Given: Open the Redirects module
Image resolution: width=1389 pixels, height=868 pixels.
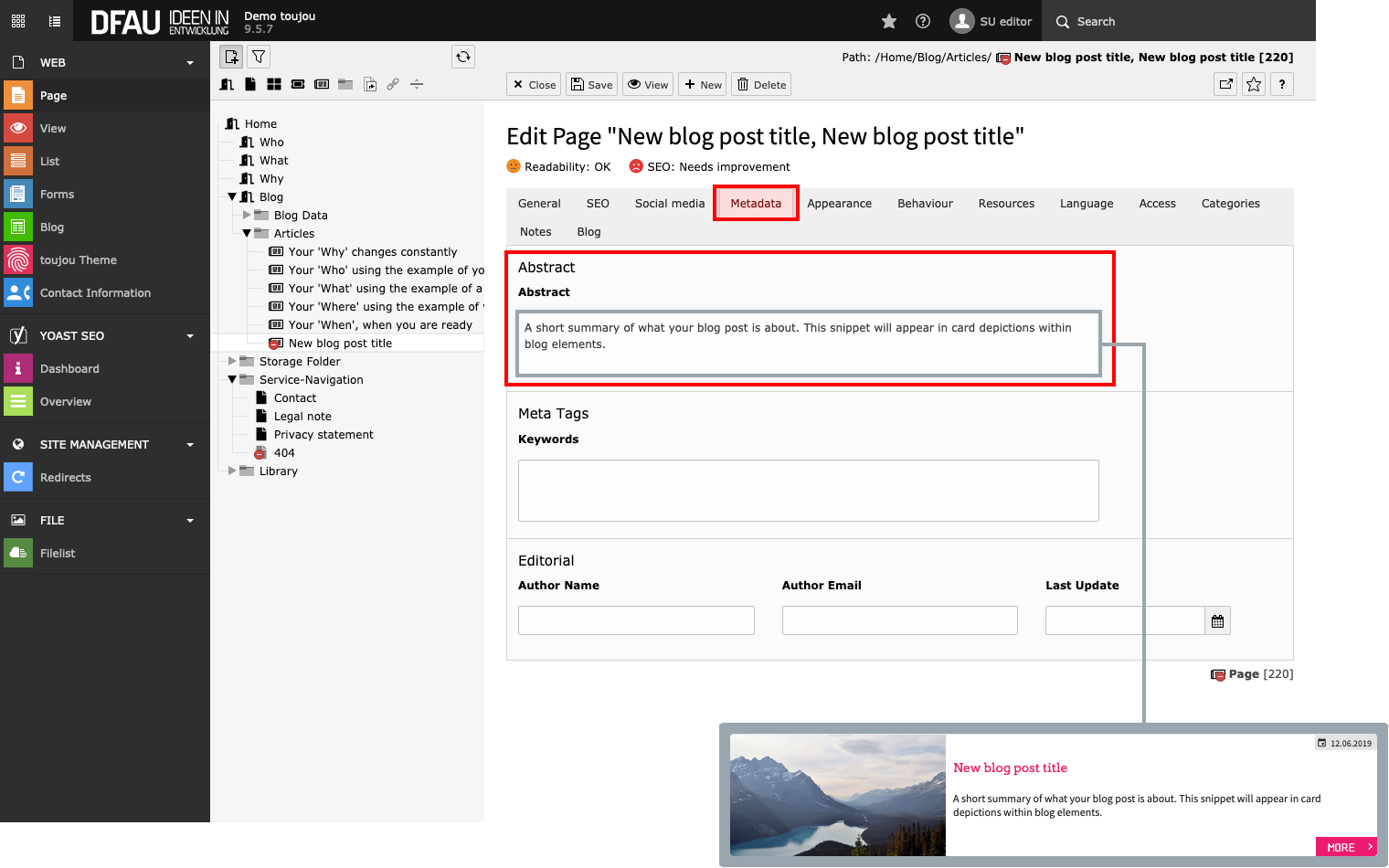Looking at the screenshot, I should [x=65, y=478].
